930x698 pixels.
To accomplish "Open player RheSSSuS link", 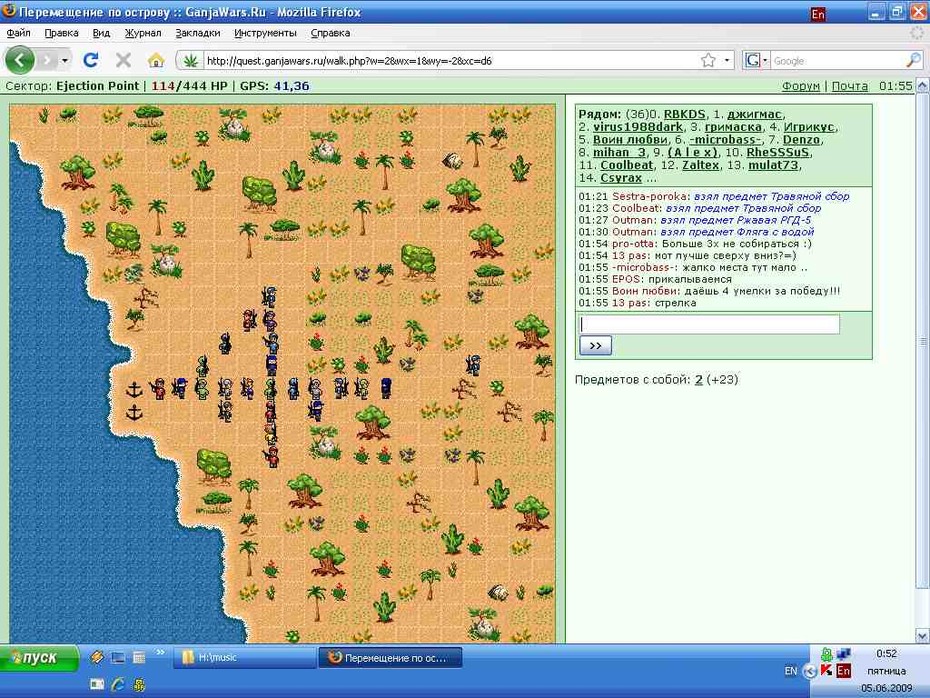I will pyautogui.click(x=778, y=152).
